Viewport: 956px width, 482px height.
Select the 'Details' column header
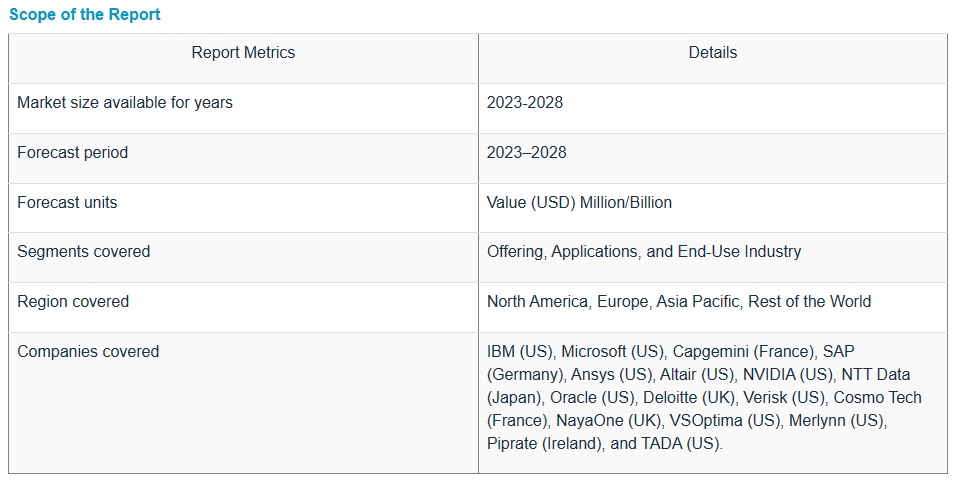(x=712, y=53)
